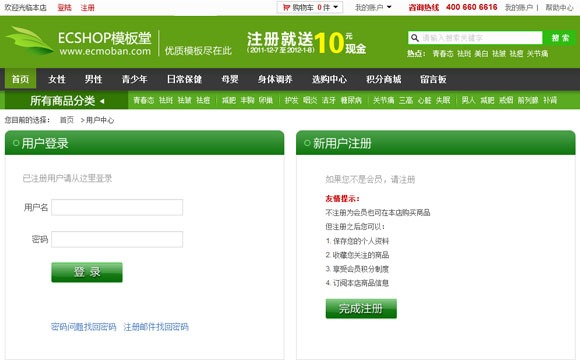
Task: Select 洁牙 in the green category bar
Action: 328,100
